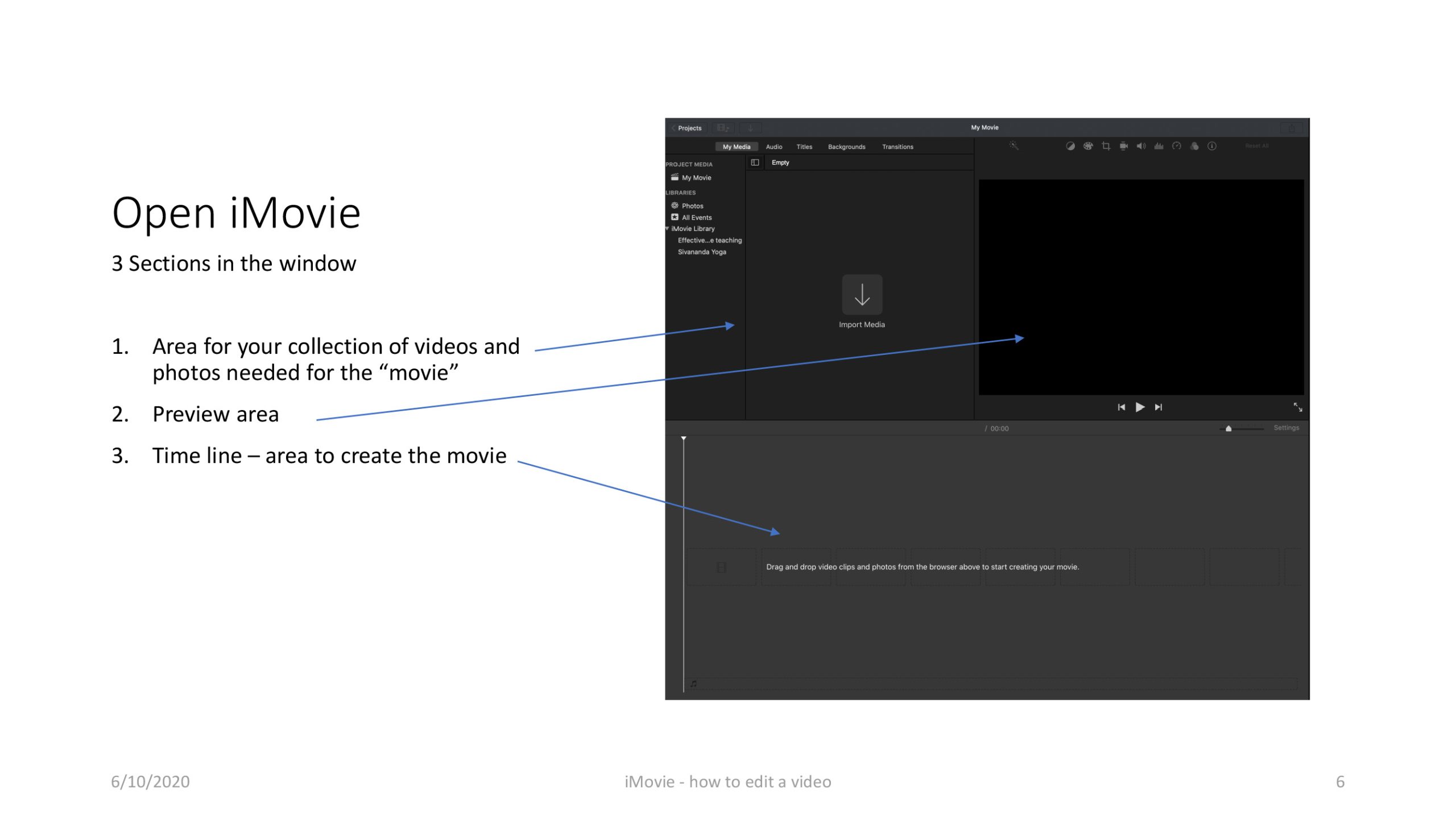Click the magic wand auto-enhance icon
Viewport: 1456px width, 819px height.
1014,146
